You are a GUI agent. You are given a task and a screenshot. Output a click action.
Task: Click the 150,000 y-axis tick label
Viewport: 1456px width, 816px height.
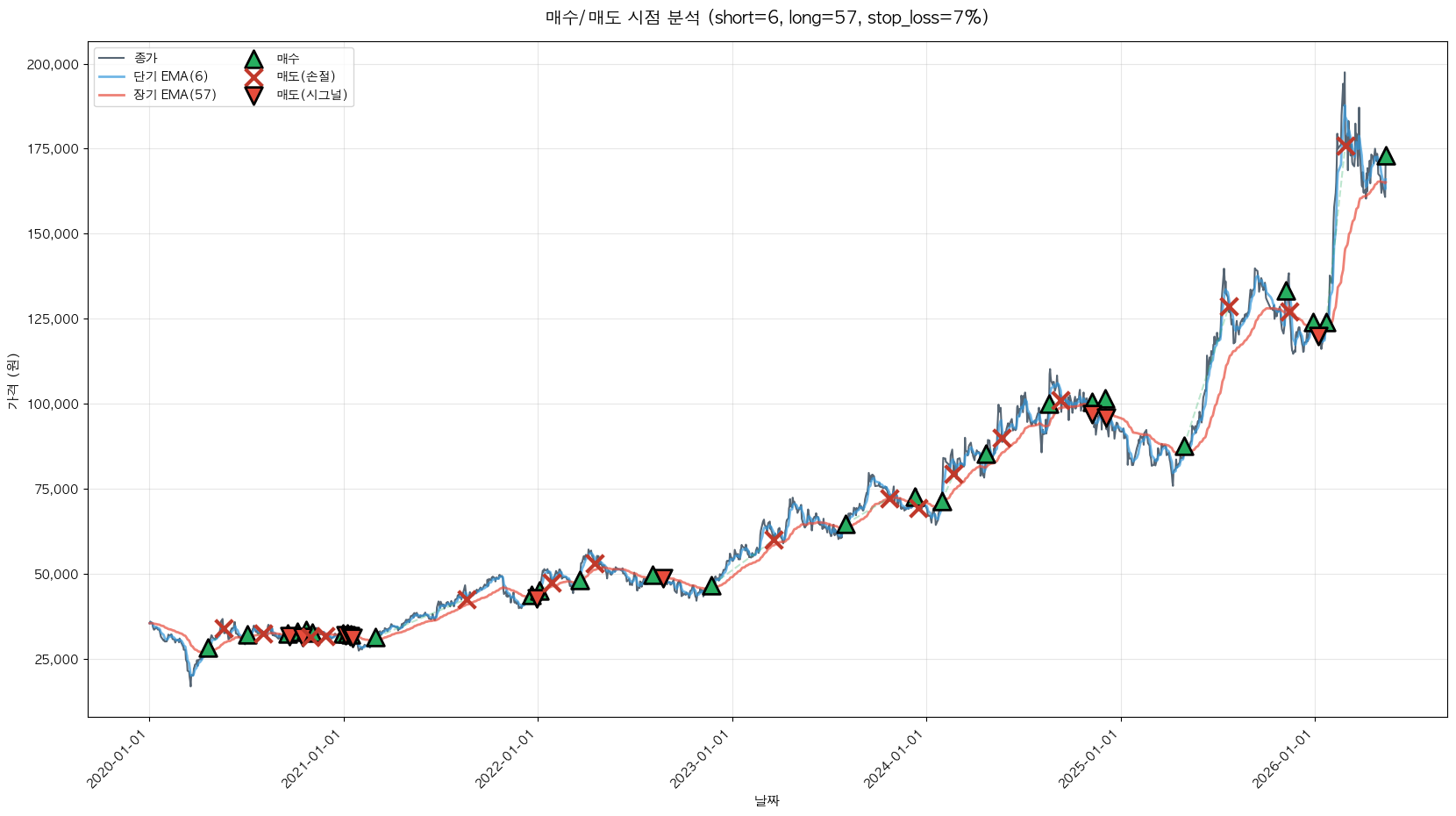click(53, 234)
